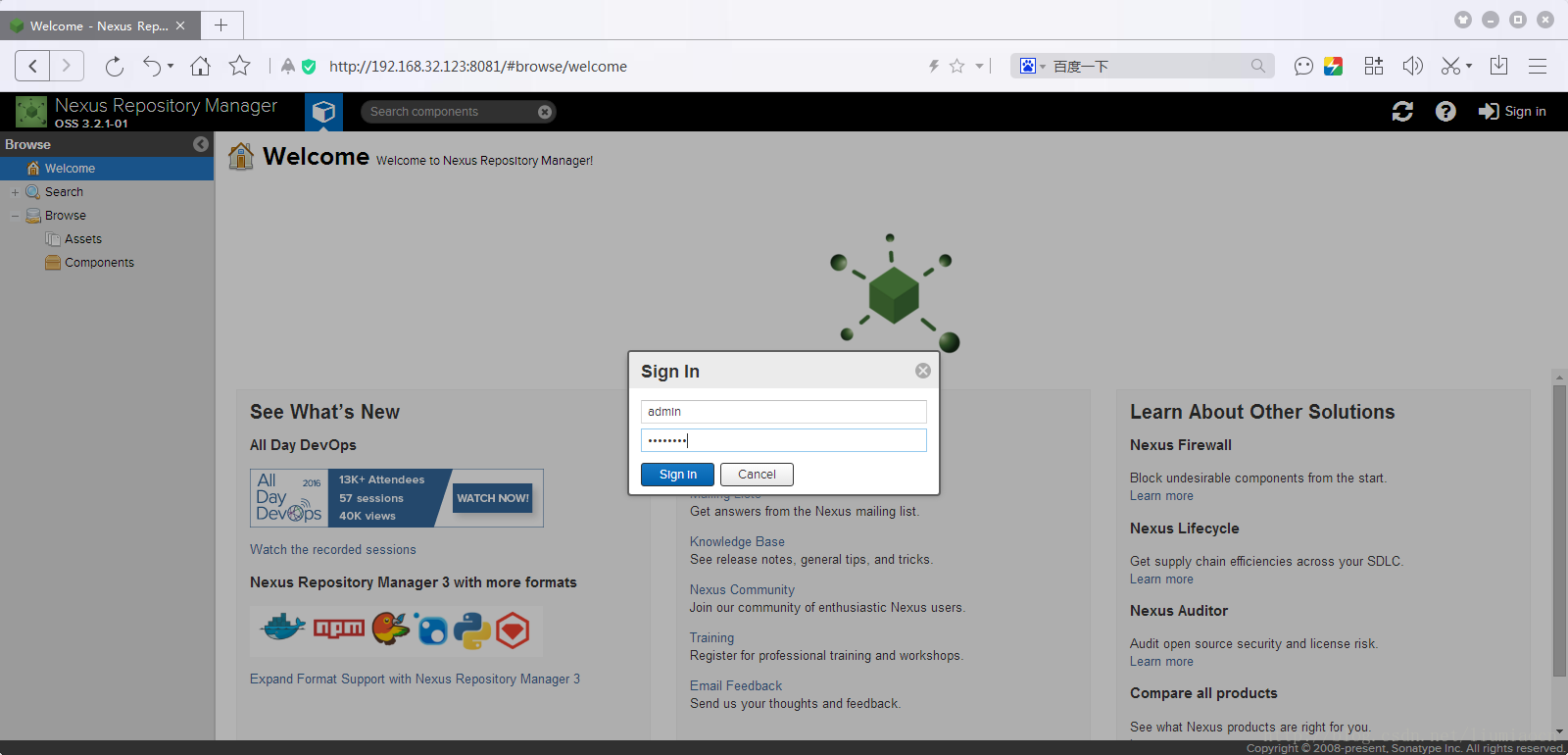This screenshot has height=755, width=1568.
Task: Click the Nexus refresh icon in header
Action: coord(1402,112)
